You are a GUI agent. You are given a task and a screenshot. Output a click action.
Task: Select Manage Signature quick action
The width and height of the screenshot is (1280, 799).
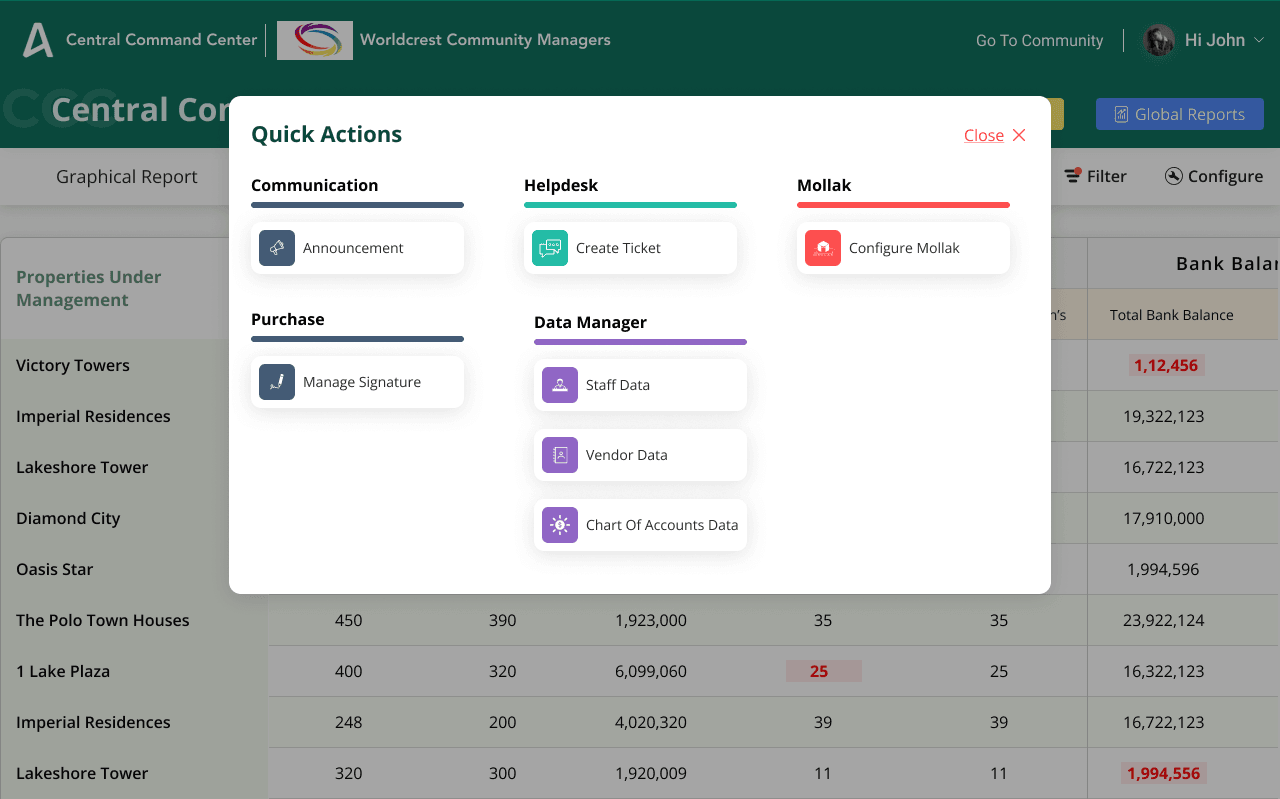(x=357, y=382)
